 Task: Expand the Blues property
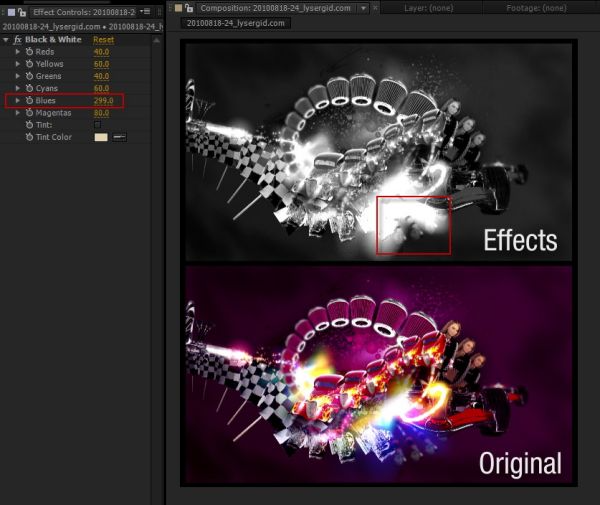(18, 101)
